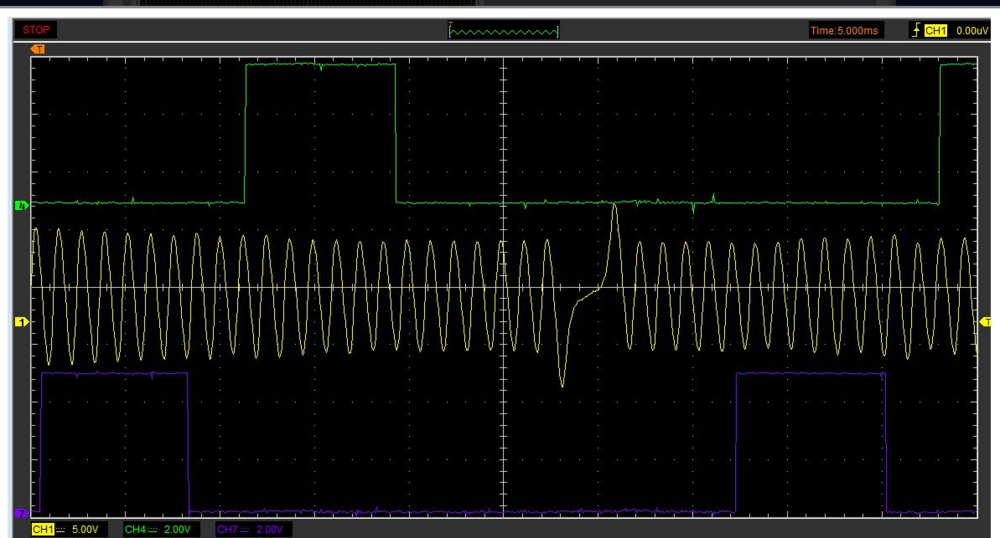
Task: Select the Time 5.000ms timebase readout
Action: 846,31
